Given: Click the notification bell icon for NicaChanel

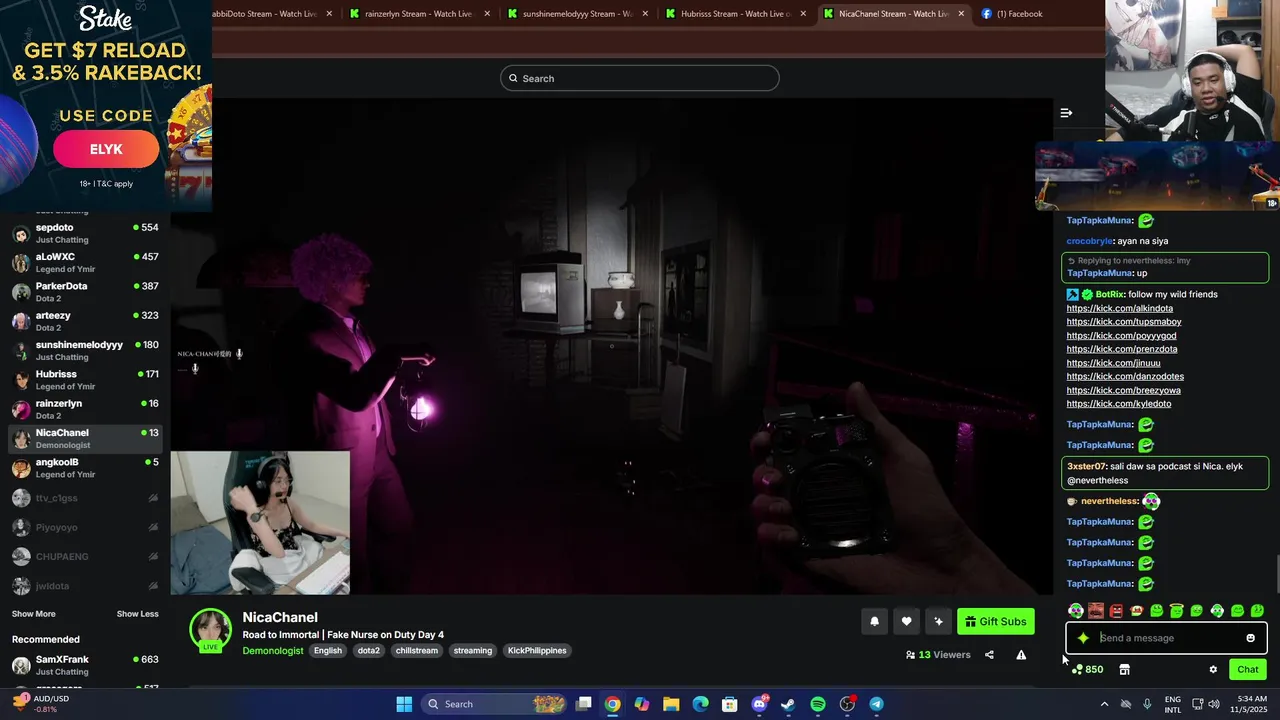Looking at the screenshot, I should (x=874, y=621).
